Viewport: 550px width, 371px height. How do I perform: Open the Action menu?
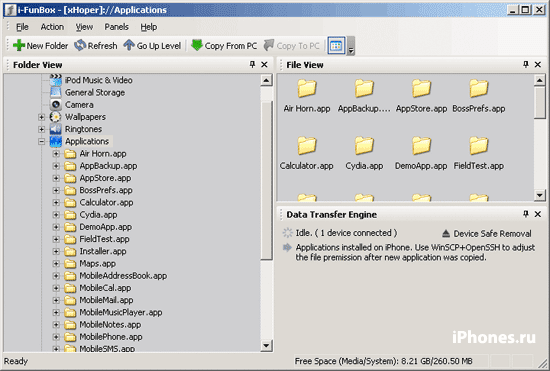(x=52, y=27)
